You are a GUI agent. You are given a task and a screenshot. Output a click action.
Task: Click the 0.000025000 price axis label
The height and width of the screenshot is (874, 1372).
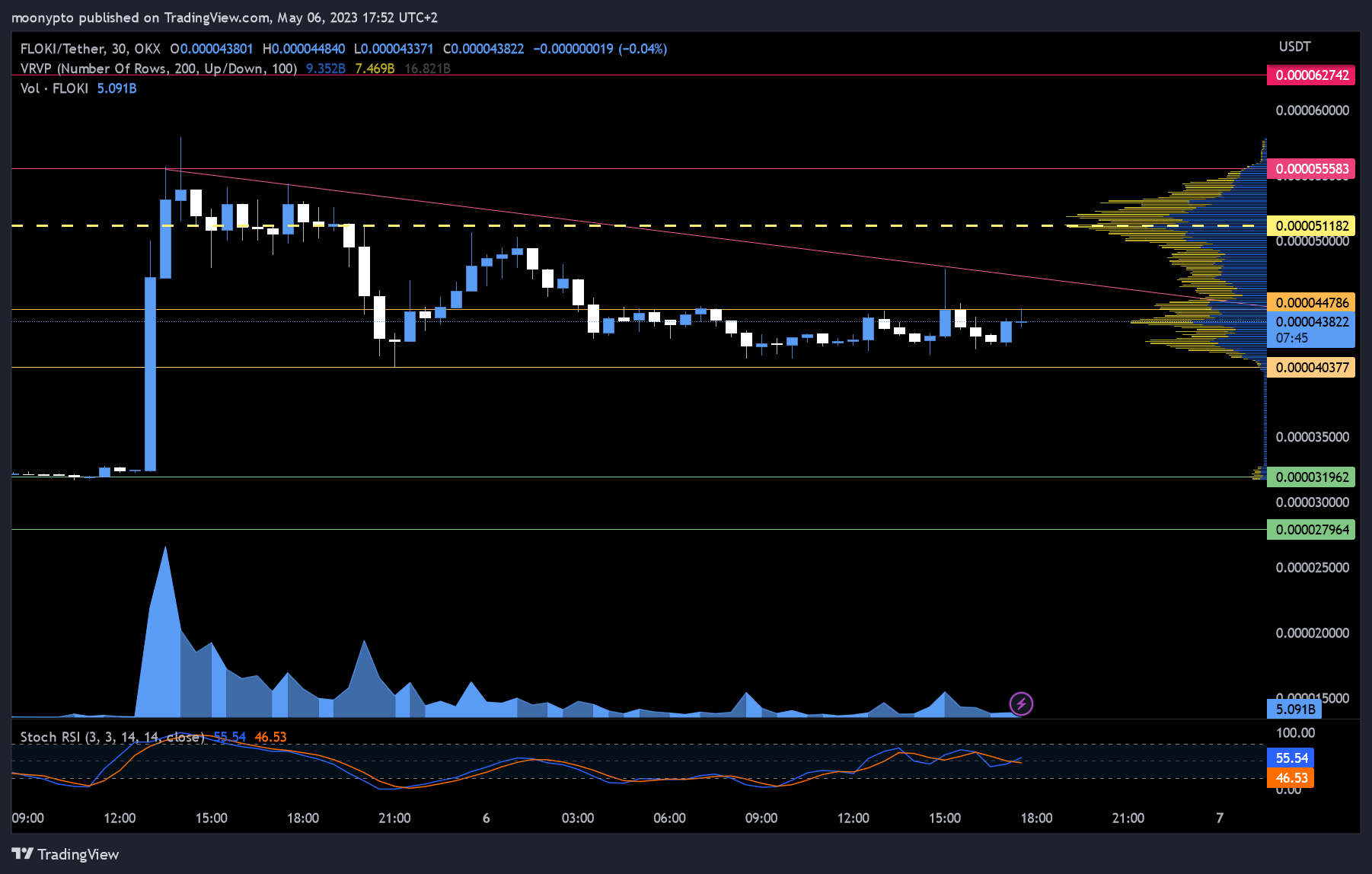tap(1312, 568)
